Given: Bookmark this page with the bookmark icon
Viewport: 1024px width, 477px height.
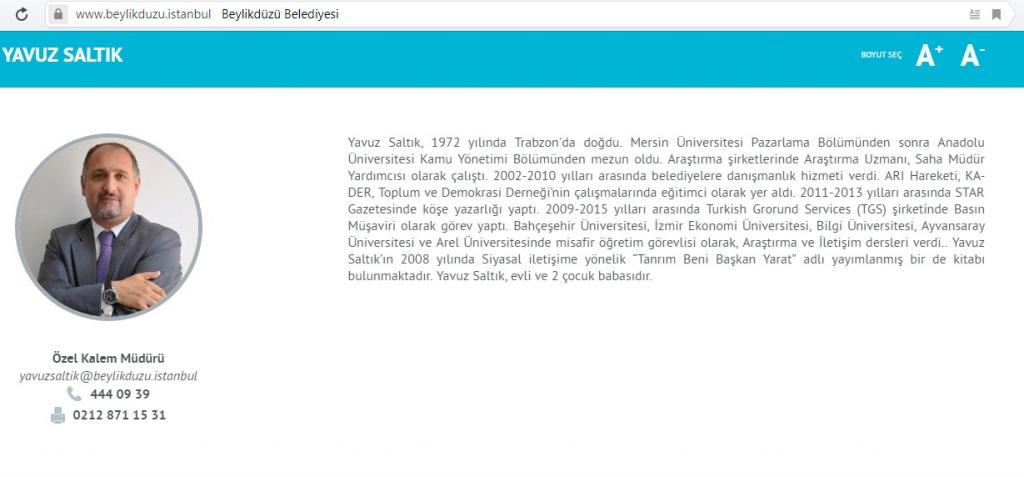Looking at the screenshot, I should click(996, 15).
